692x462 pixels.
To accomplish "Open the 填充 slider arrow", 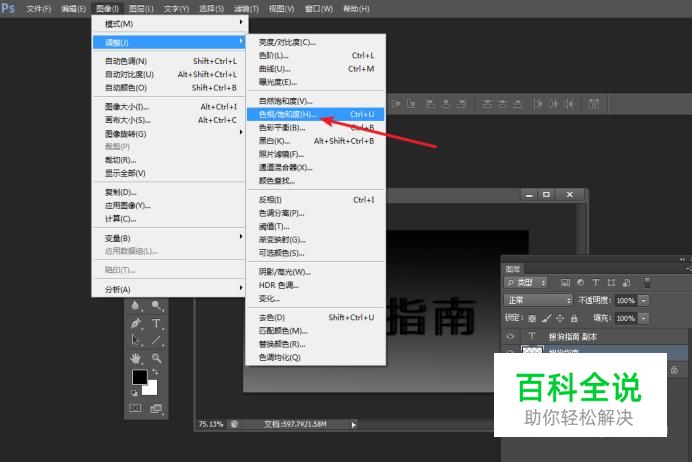I will (x=644, y=318).
